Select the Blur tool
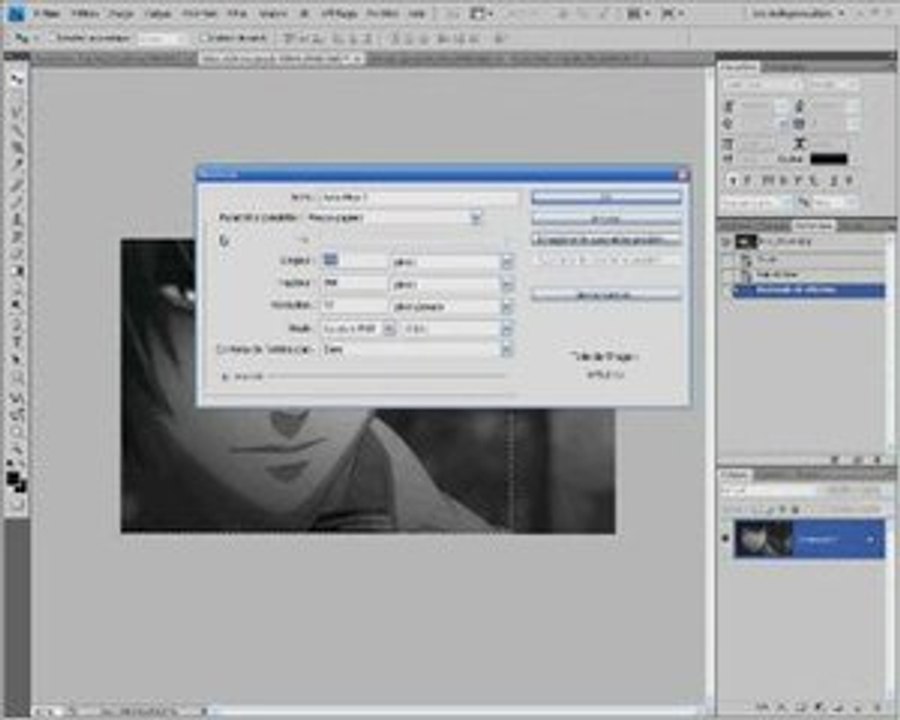 click(x=17, y=288)
